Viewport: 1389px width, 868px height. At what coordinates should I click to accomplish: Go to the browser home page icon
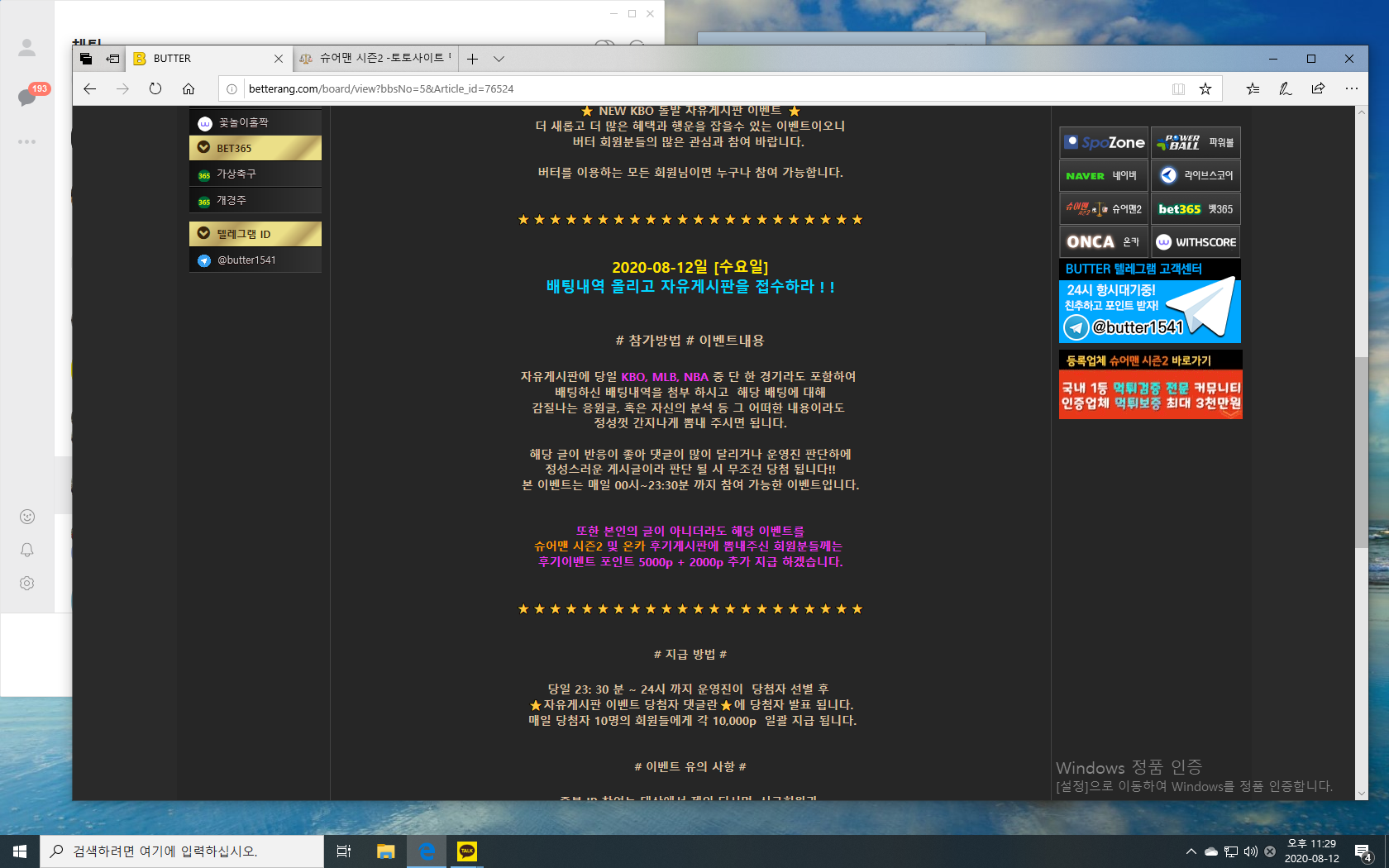coord(189,88)
